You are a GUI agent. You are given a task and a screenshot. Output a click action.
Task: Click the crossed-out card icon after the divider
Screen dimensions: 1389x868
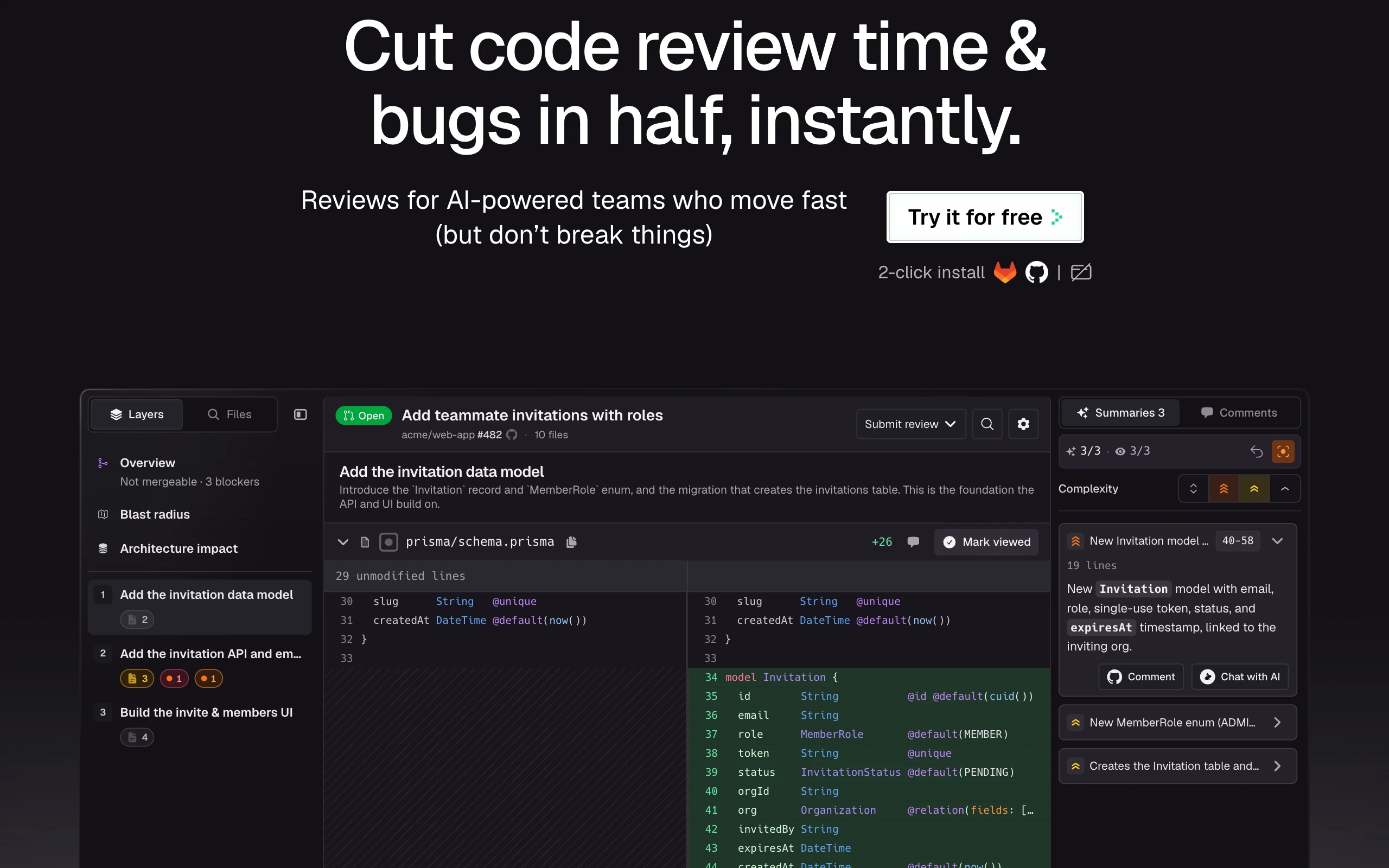tap(1081, 272)
